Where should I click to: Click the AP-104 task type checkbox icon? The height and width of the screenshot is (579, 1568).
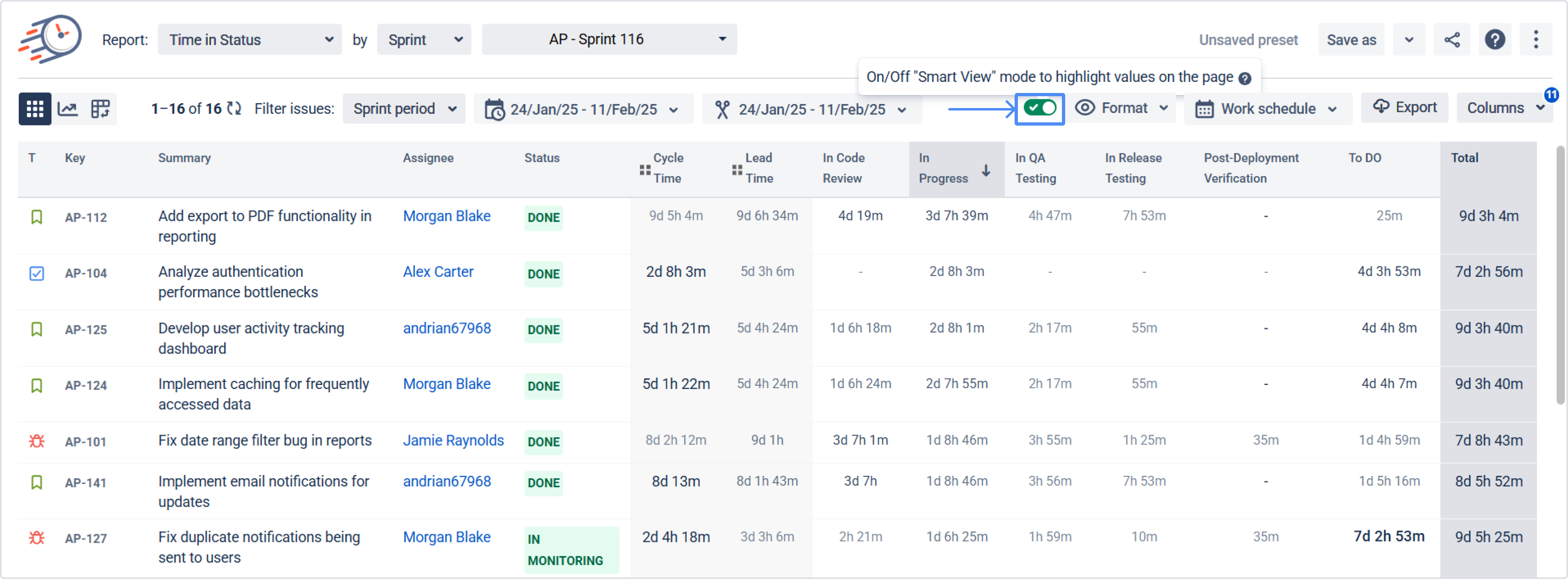click(x=37, y=273)
